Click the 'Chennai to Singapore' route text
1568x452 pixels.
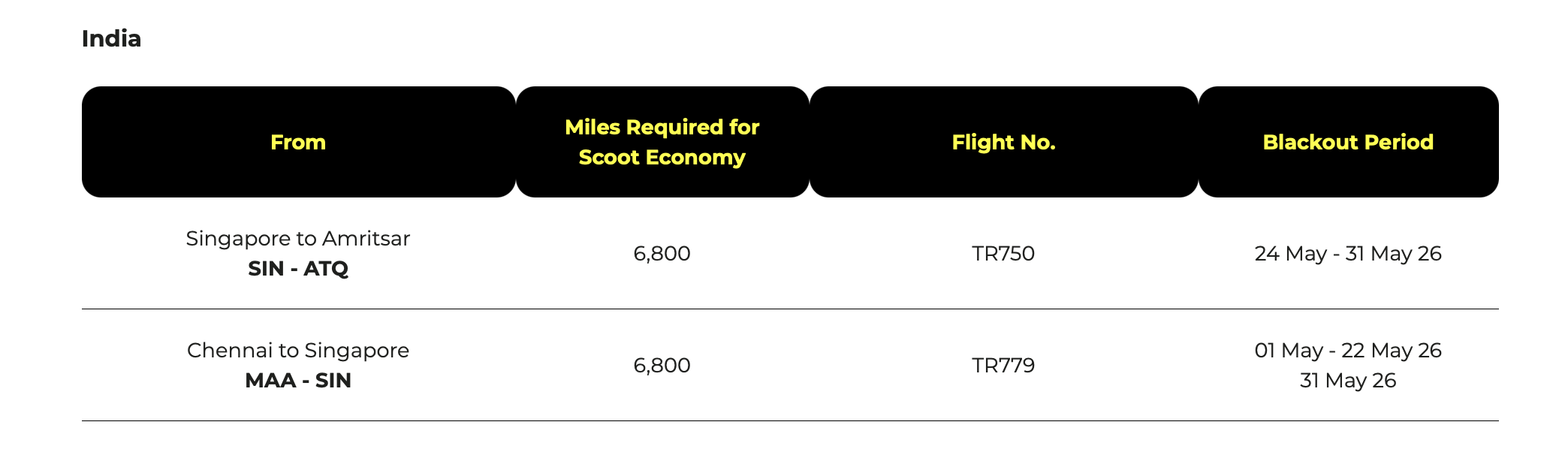(298, 350)
